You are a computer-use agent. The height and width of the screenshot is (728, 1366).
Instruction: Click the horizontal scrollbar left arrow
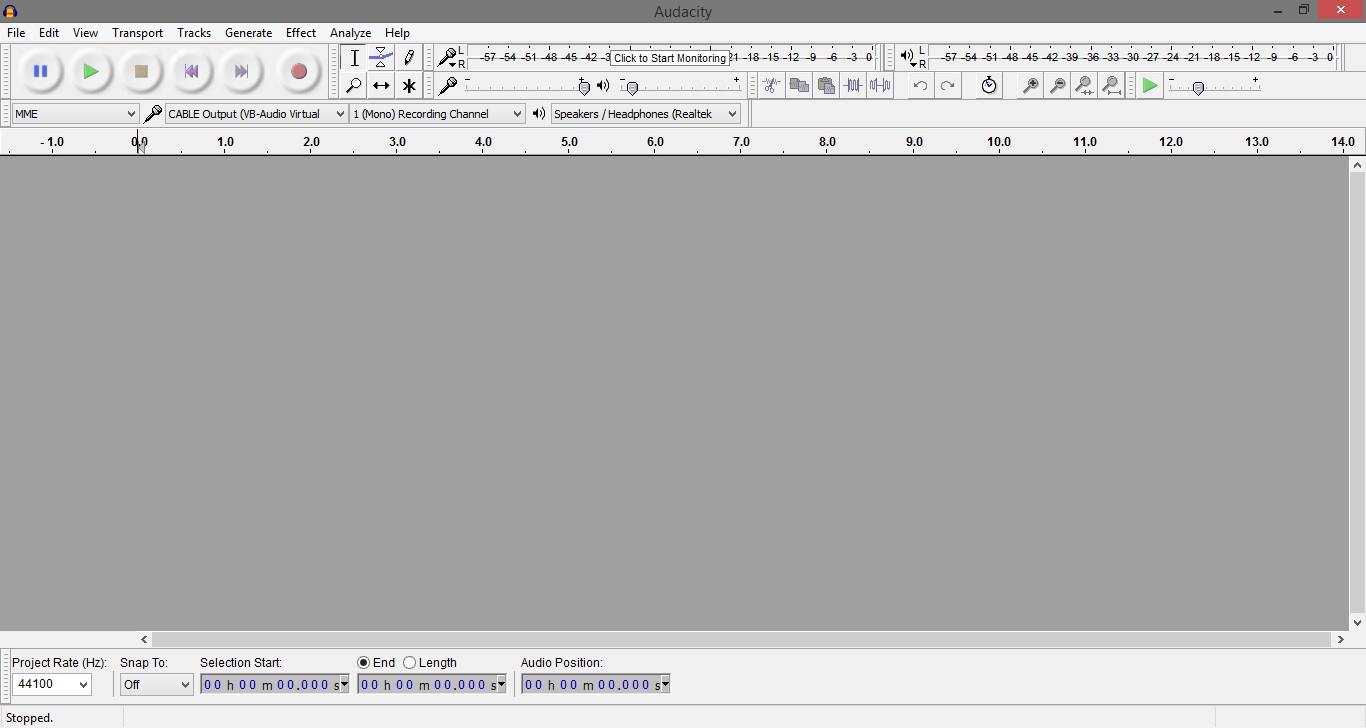pos(144,639)
